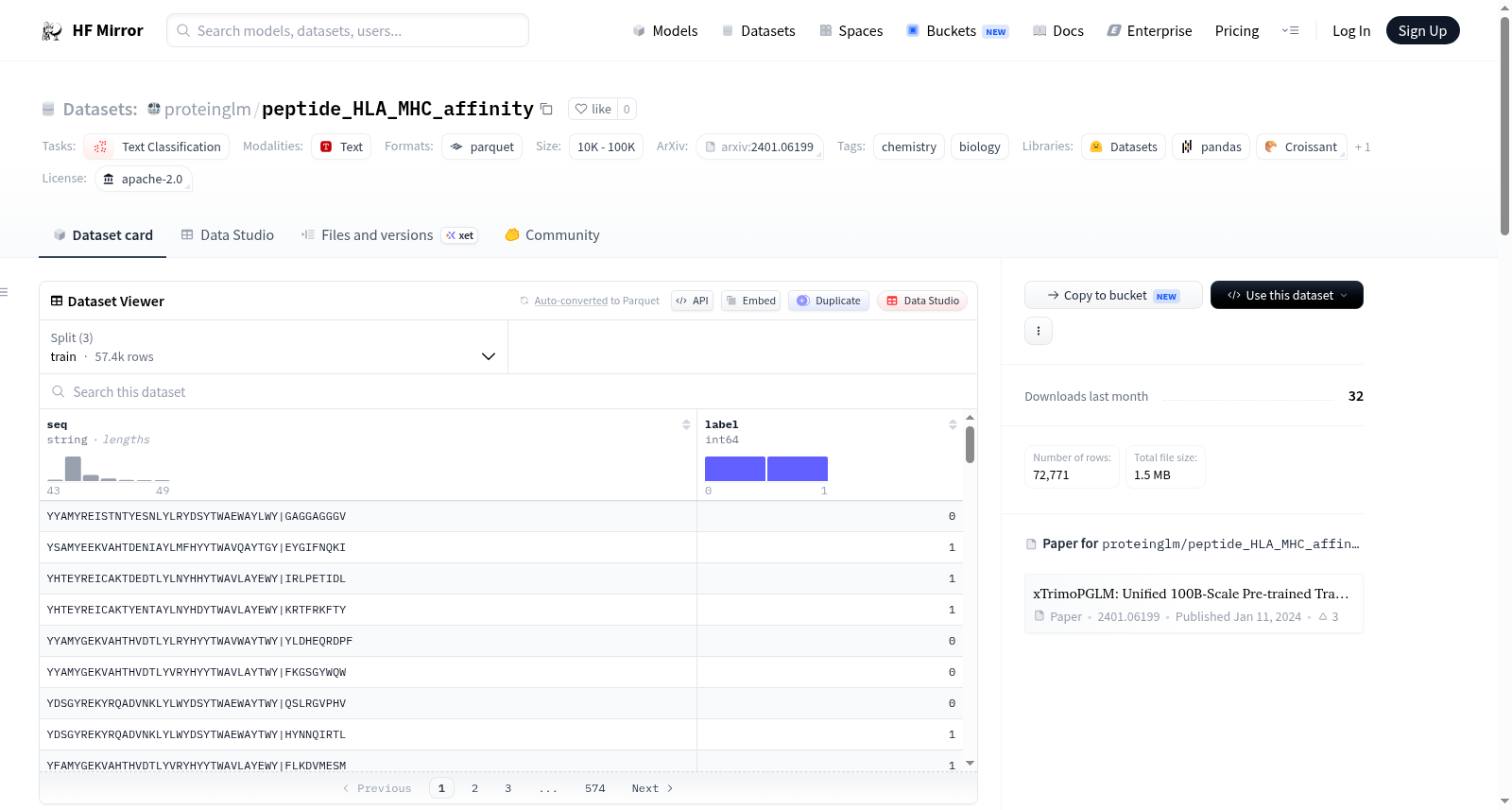Sort by the label column sort icon
Screen dimensions: 1512x810
[x=953, y=425]
